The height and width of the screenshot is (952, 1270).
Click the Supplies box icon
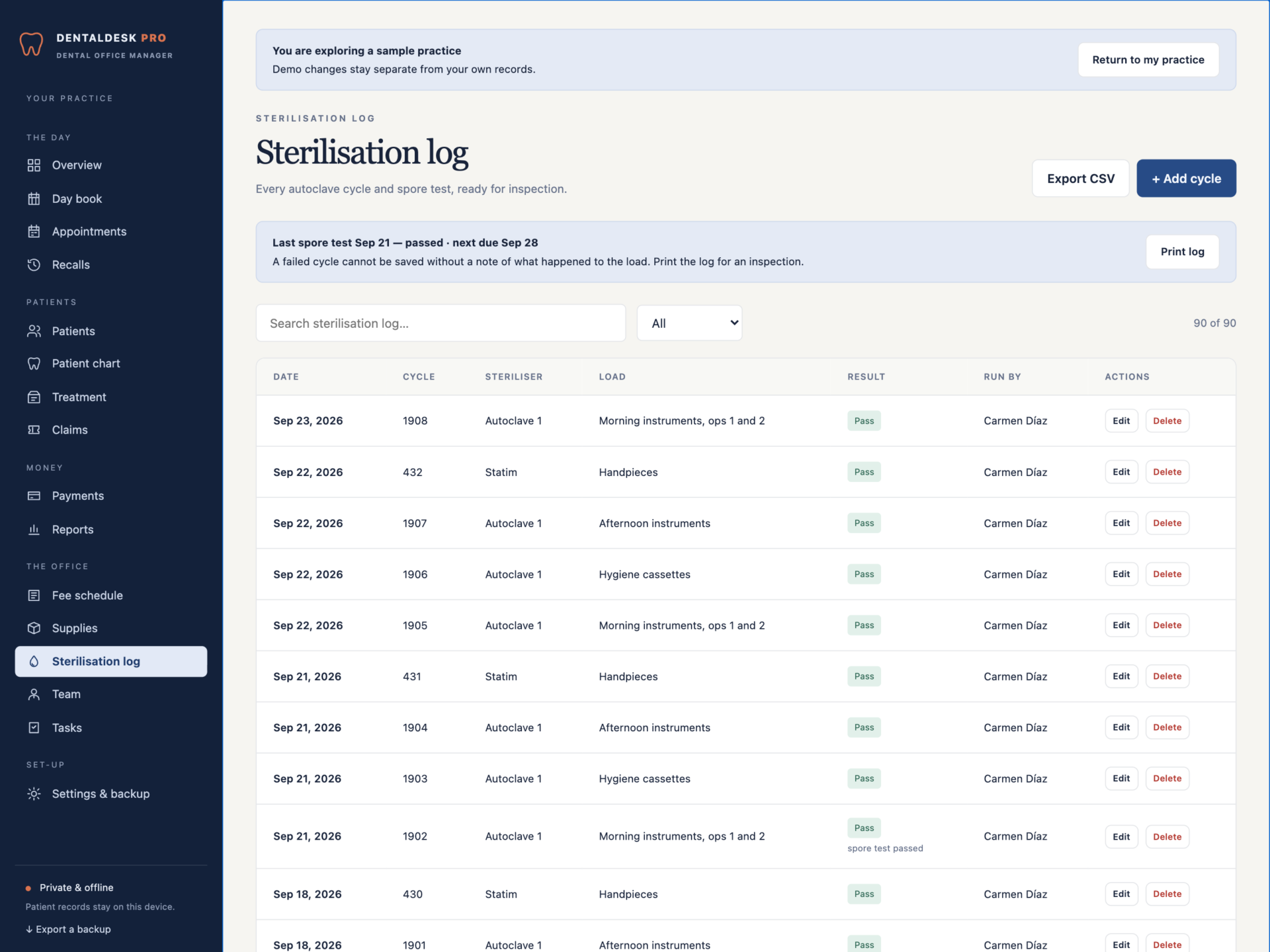click(34, 628)
